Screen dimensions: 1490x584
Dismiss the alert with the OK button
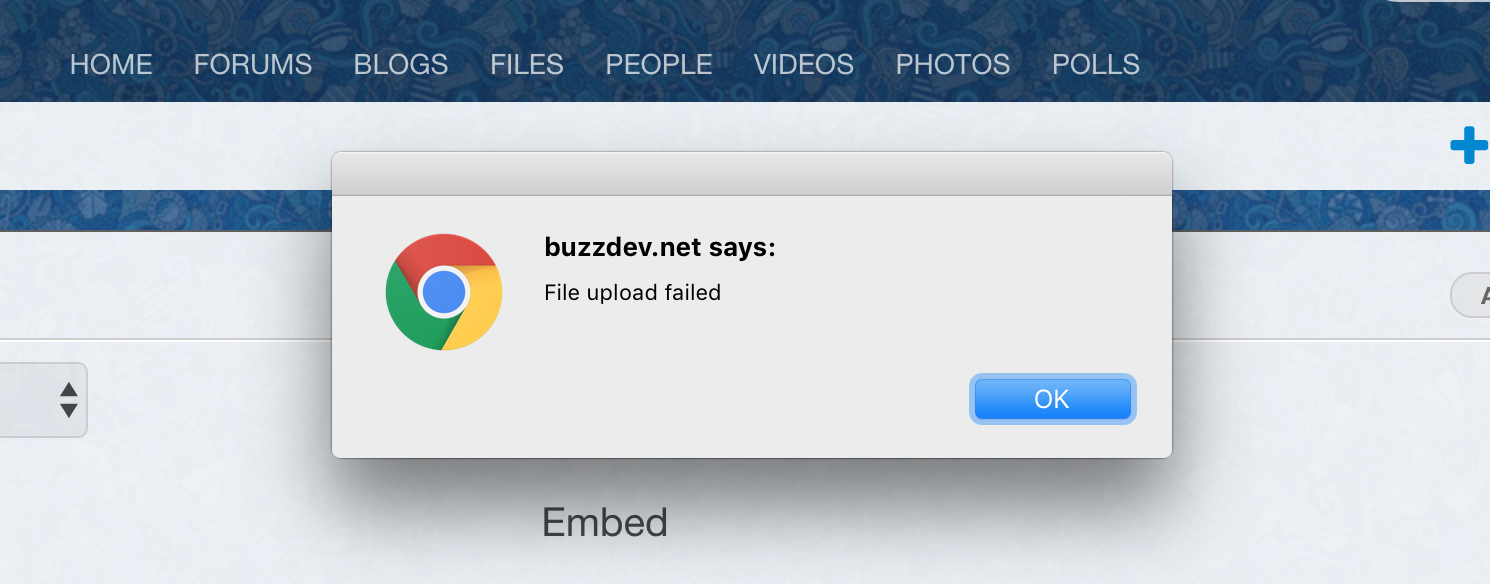click(1053, 399)
